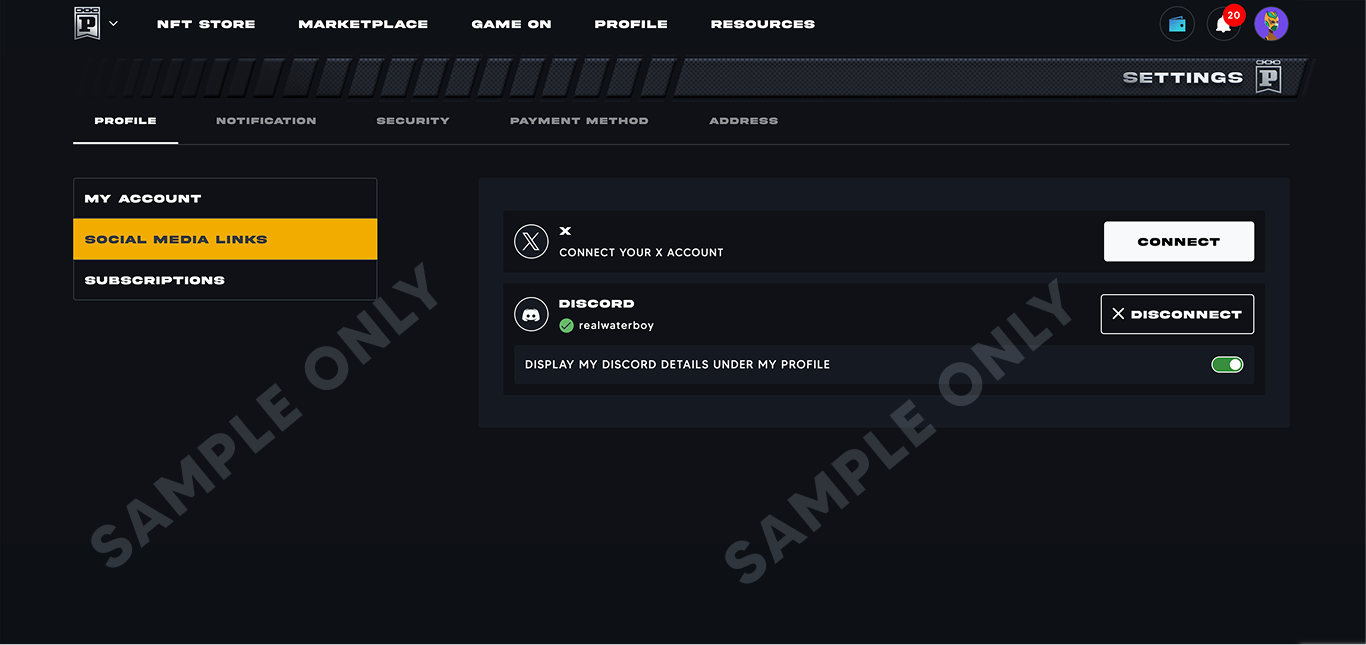
Task: Click the red 20 notification badge
Action: click(1234, 15)
